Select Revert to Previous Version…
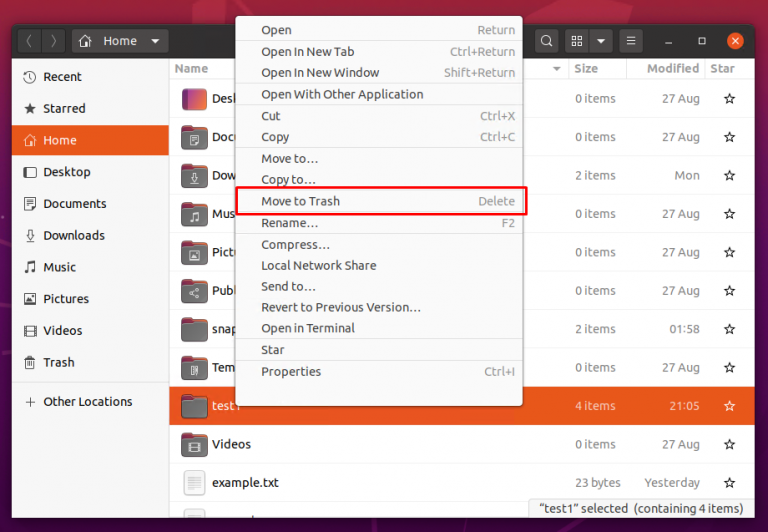Screen dimensions: 768x532 pyautogui.click(x=379, y=308)
